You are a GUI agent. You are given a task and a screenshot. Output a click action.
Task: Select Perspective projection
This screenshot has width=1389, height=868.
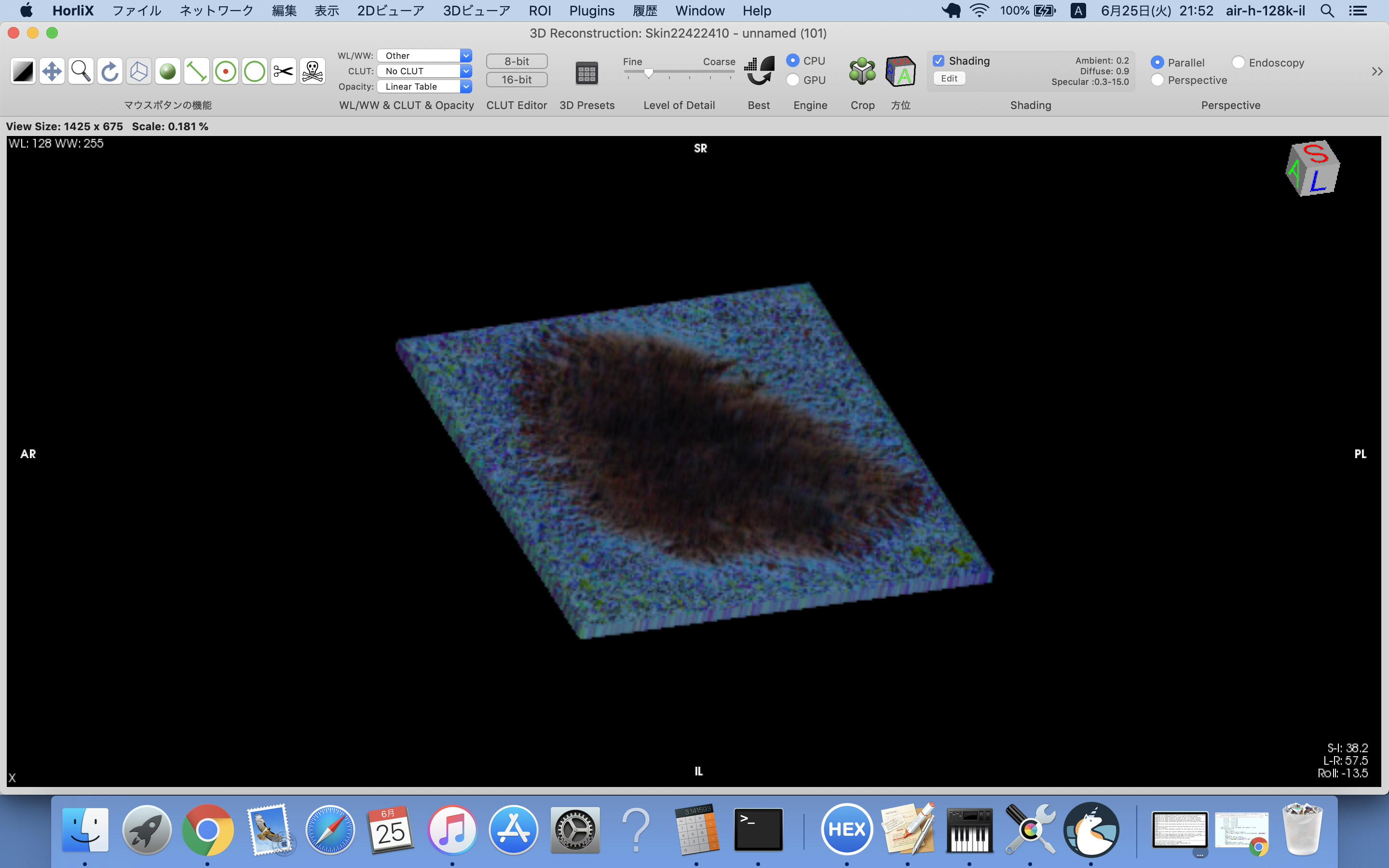tap(1157, 81)
